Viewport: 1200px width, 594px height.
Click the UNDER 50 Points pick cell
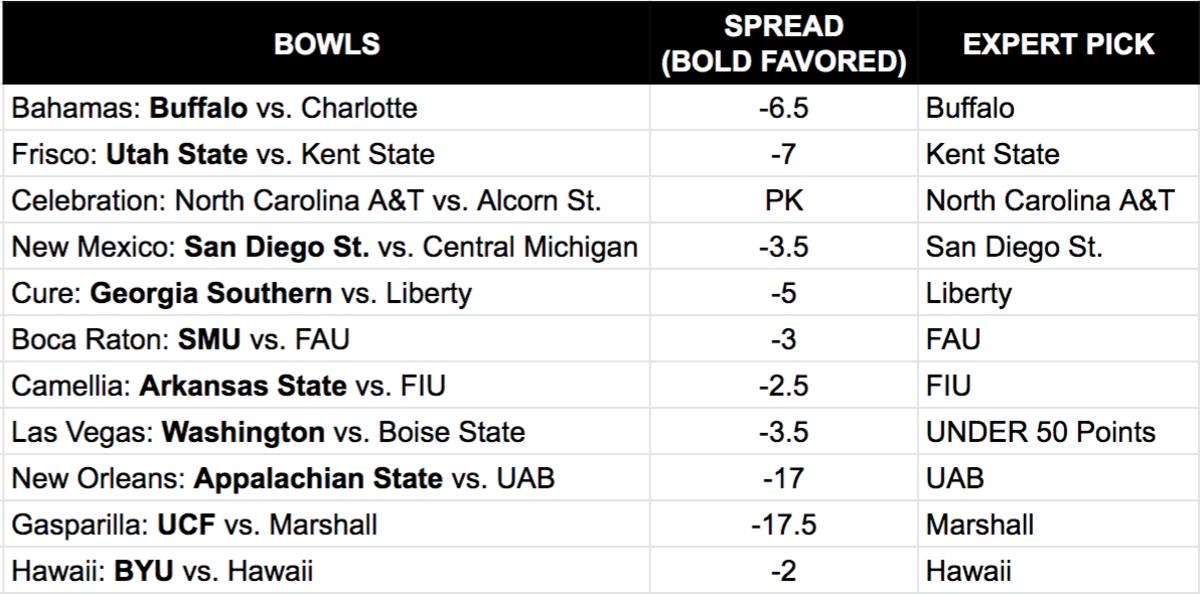coord(1040,432)
